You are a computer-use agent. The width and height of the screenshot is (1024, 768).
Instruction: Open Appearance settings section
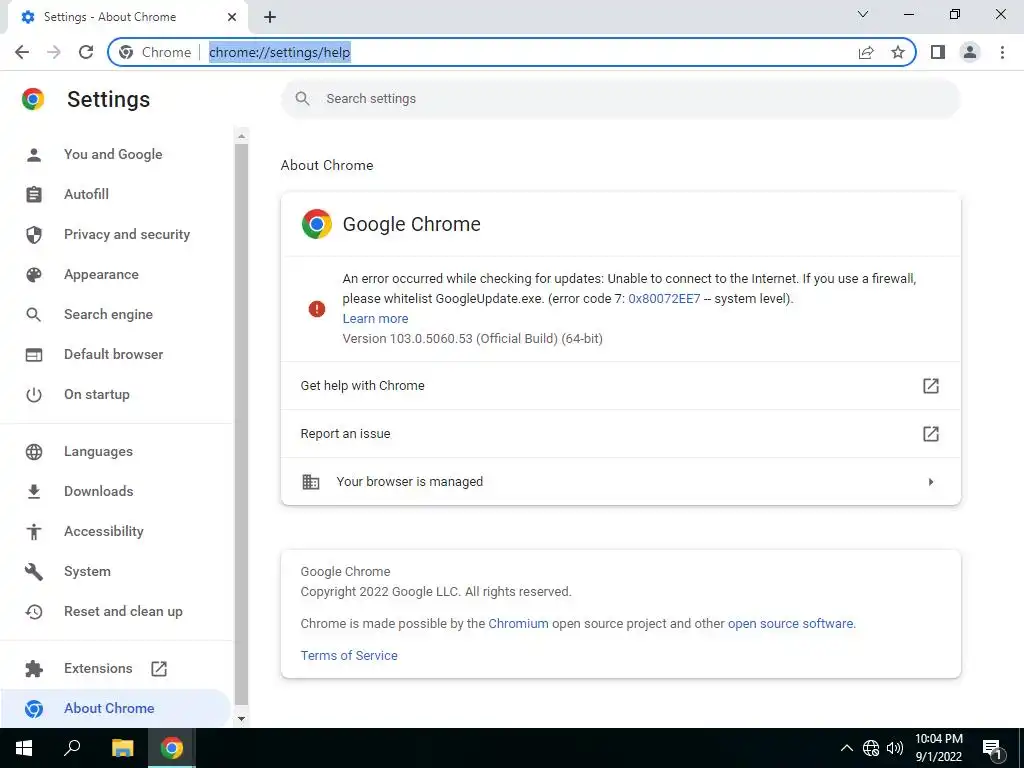click(101, 274)
